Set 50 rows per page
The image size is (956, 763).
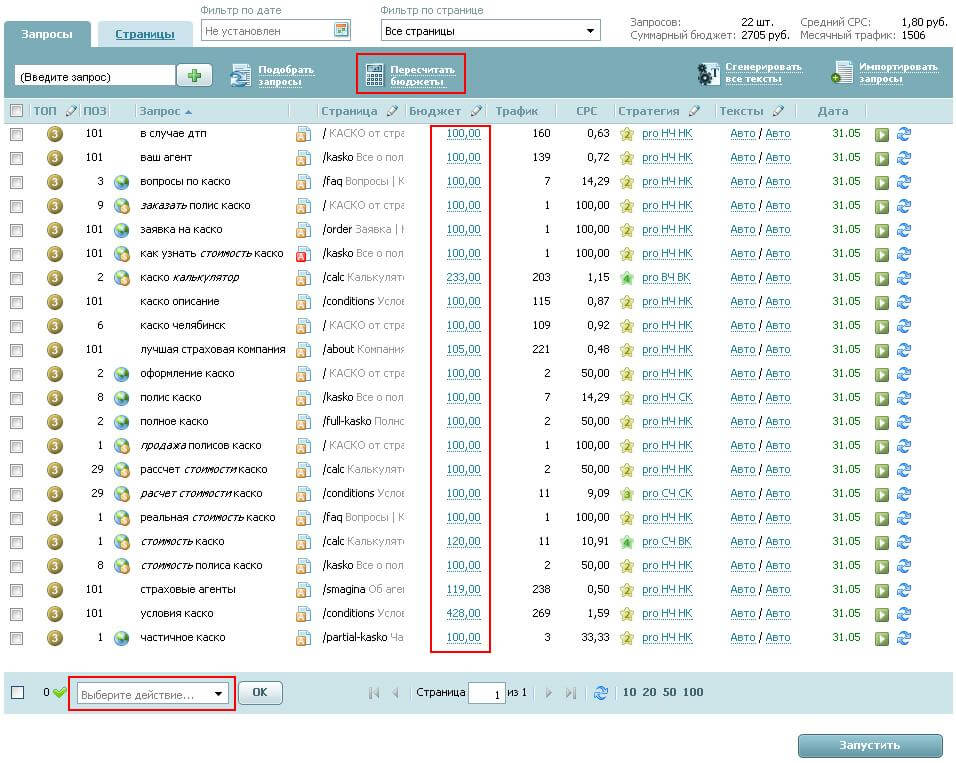point(669,692)
